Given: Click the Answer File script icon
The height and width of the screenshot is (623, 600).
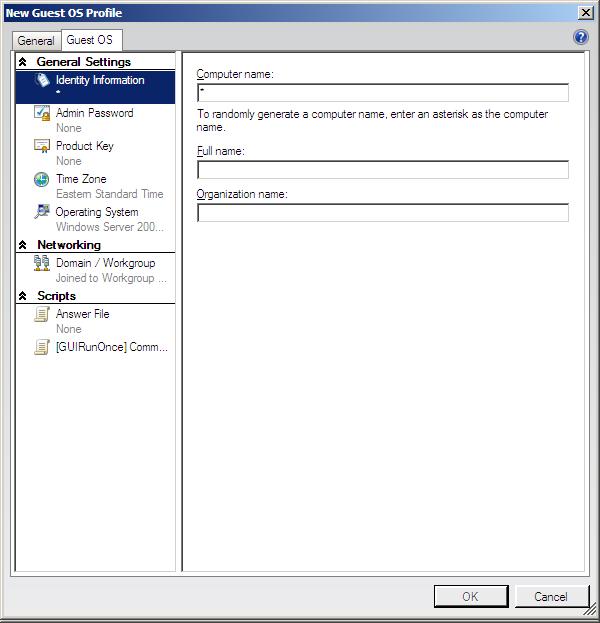Looking at the screenshot, I should pos(42,315).
